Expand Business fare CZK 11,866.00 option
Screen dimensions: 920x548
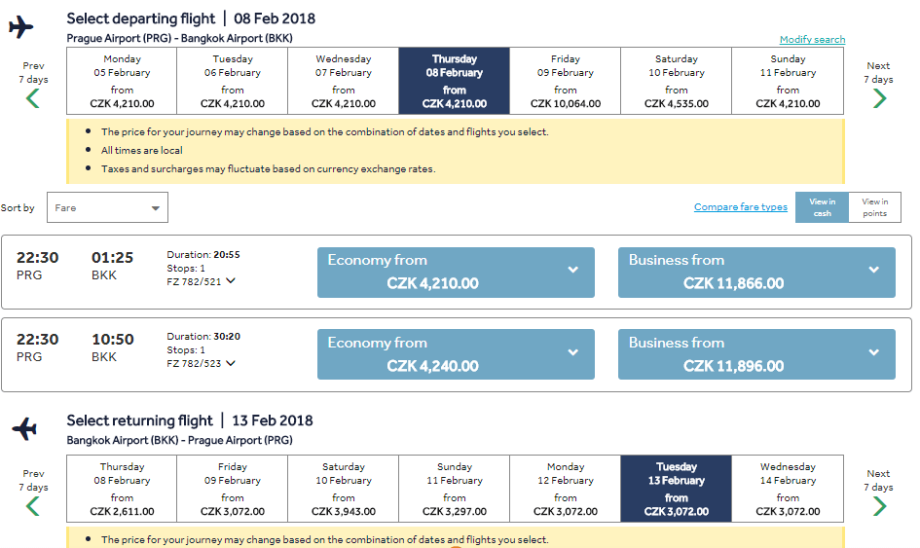[756, 272]
